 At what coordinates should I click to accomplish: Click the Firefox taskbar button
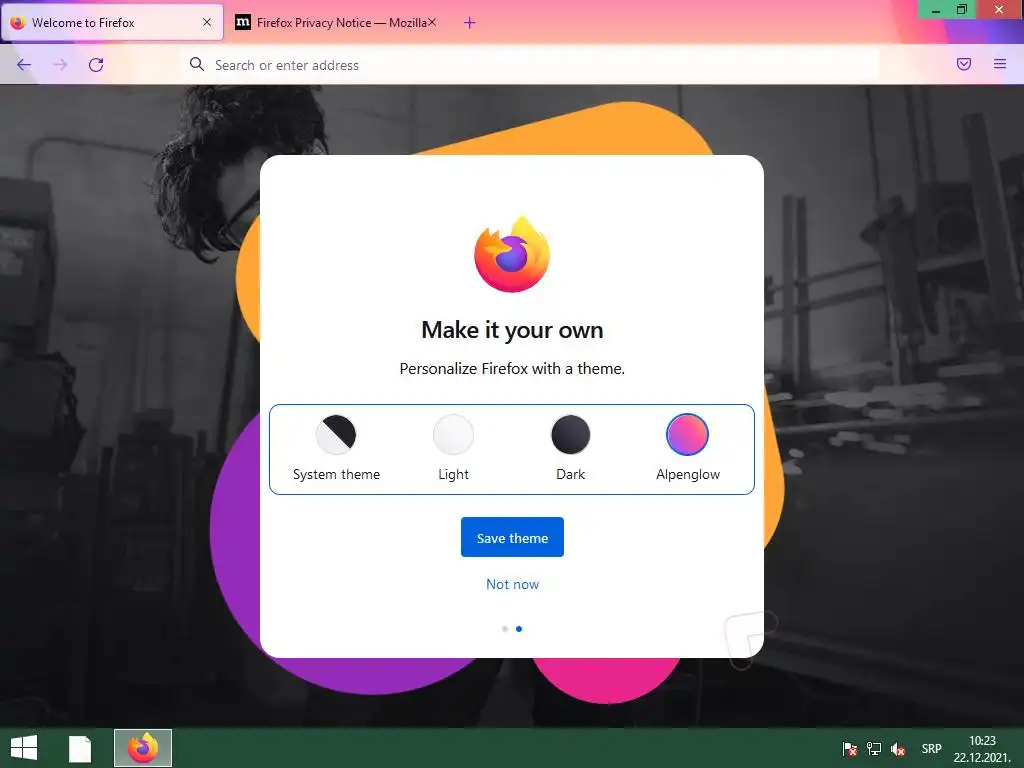(143, 748)
